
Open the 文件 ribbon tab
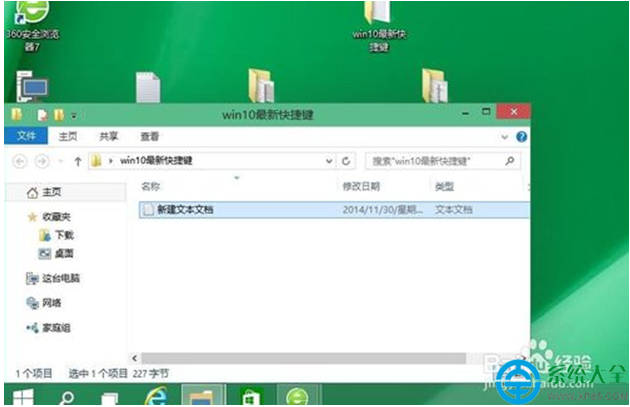pyautogui.click(x=26, y=136)
